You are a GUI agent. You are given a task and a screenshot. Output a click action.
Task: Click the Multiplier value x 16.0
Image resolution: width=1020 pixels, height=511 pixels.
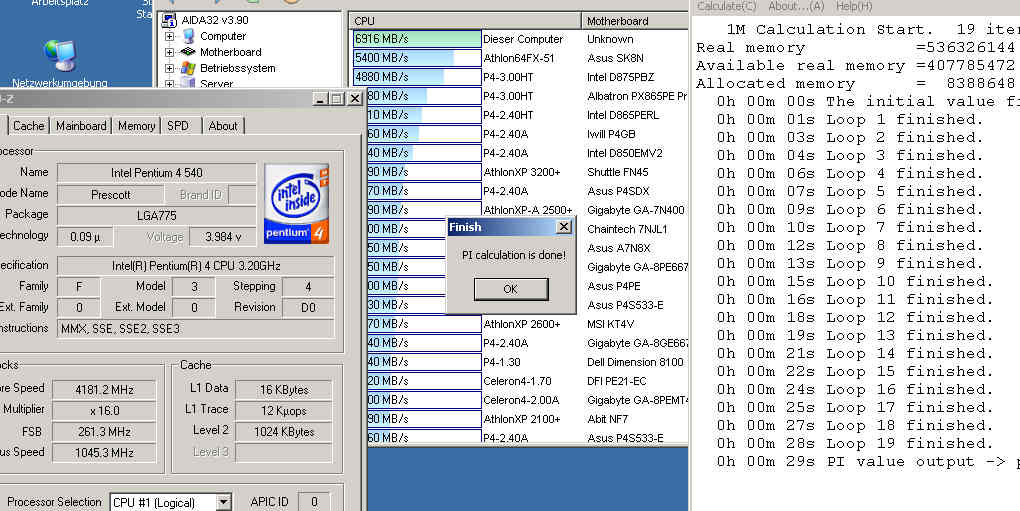click(104, 411)
